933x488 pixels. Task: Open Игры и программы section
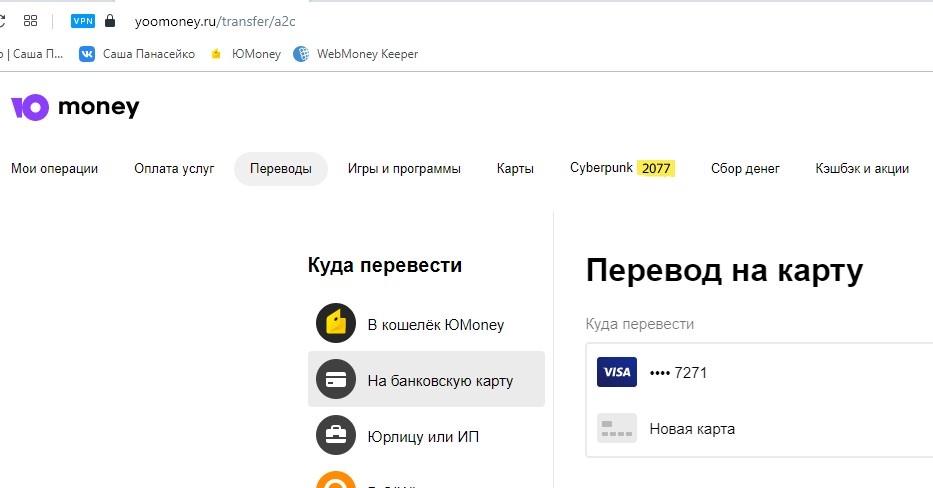click(x=404, y=169)
